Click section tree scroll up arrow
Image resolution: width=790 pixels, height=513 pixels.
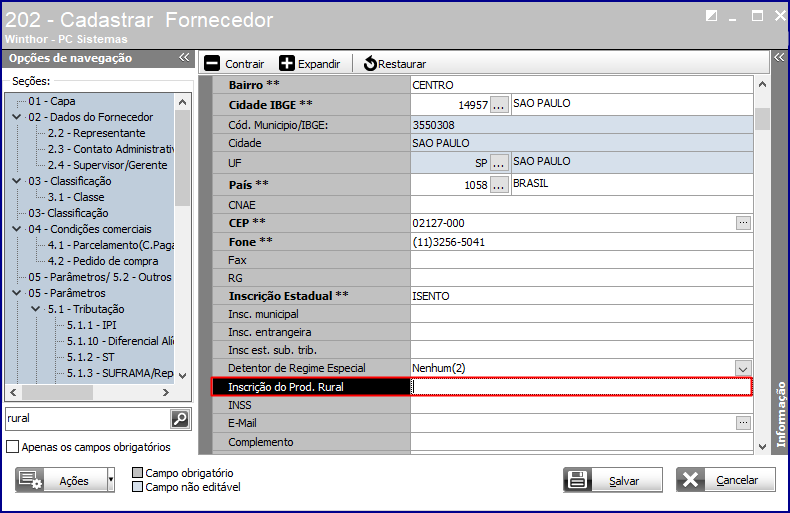[x=182, y=102]
